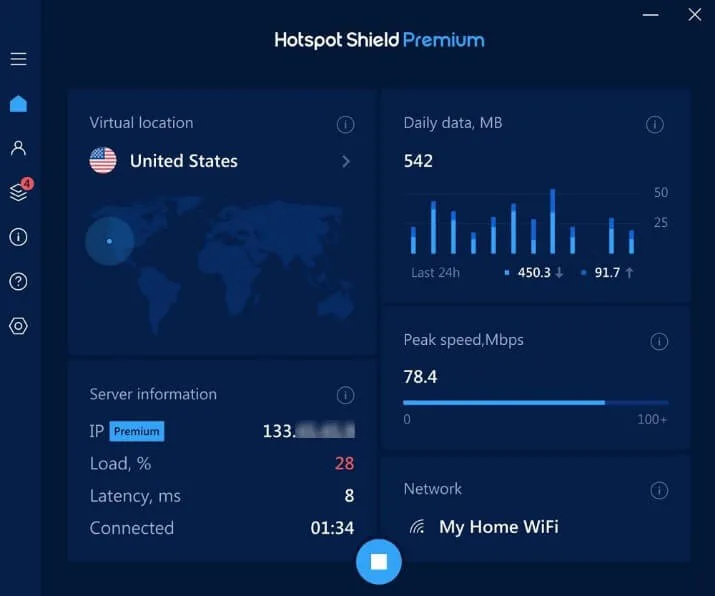
Task: Click the Peak speed,Mbps heading
Action: coord(463,340)
